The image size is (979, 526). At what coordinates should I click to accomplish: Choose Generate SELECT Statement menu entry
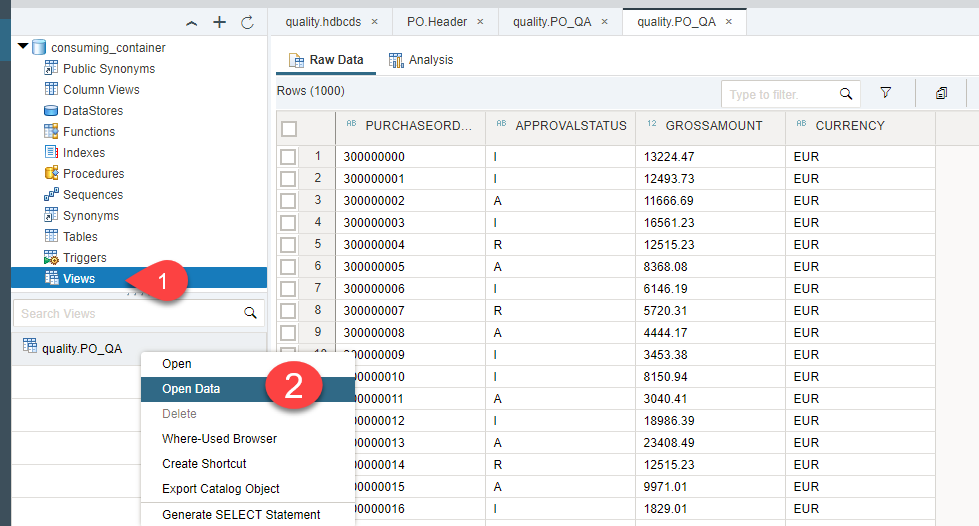(x=248, y=514)
